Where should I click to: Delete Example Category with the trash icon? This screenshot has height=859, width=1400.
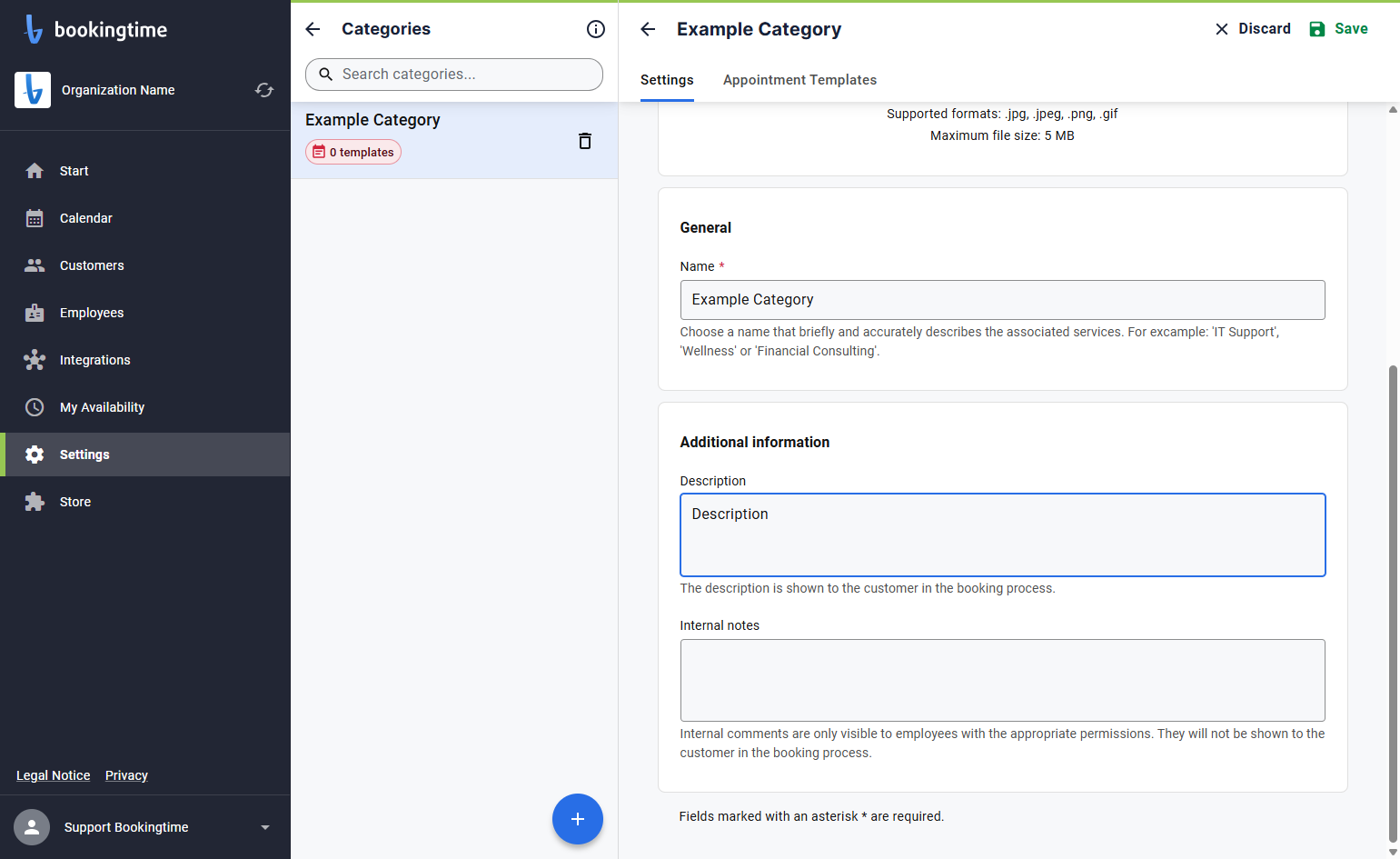(x=585, y=141)
